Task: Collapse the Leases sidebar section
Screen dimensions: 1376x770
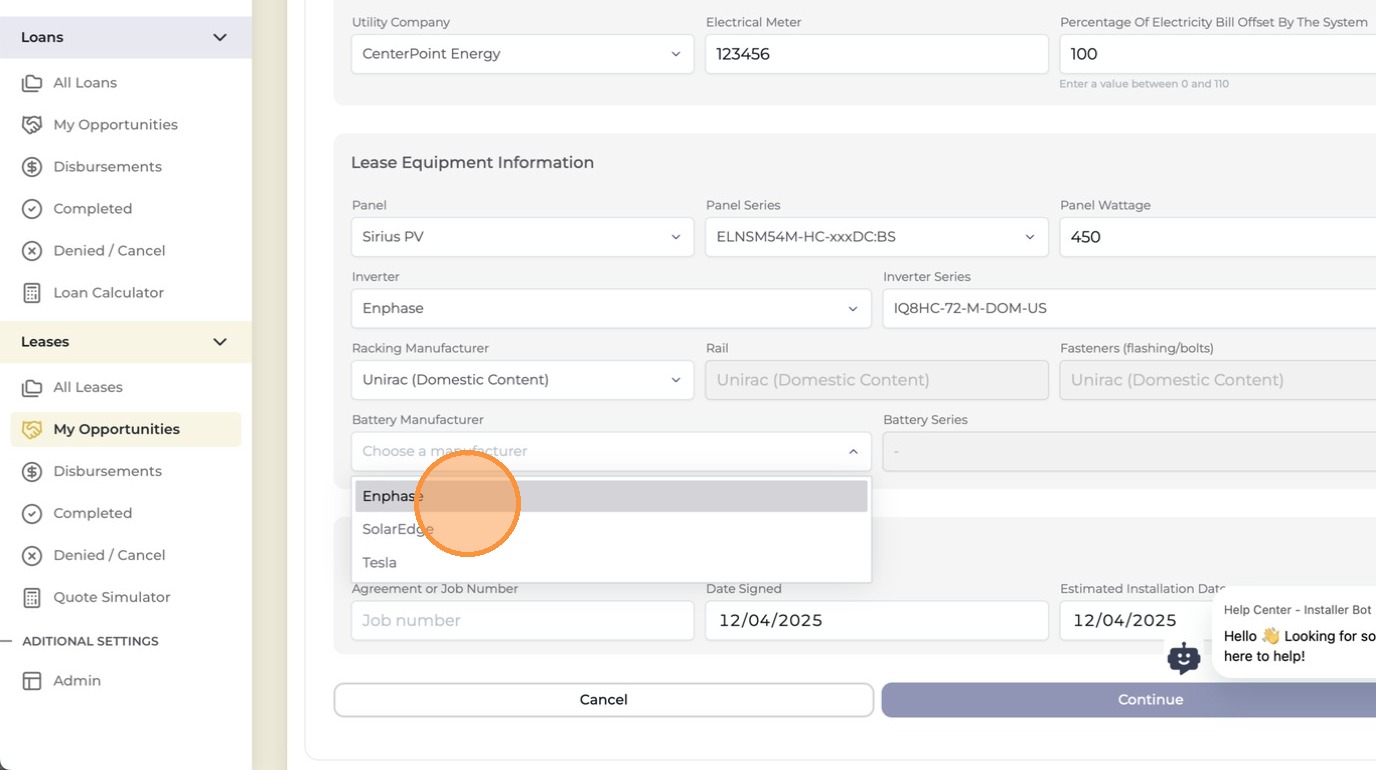Action: (220, 342)
